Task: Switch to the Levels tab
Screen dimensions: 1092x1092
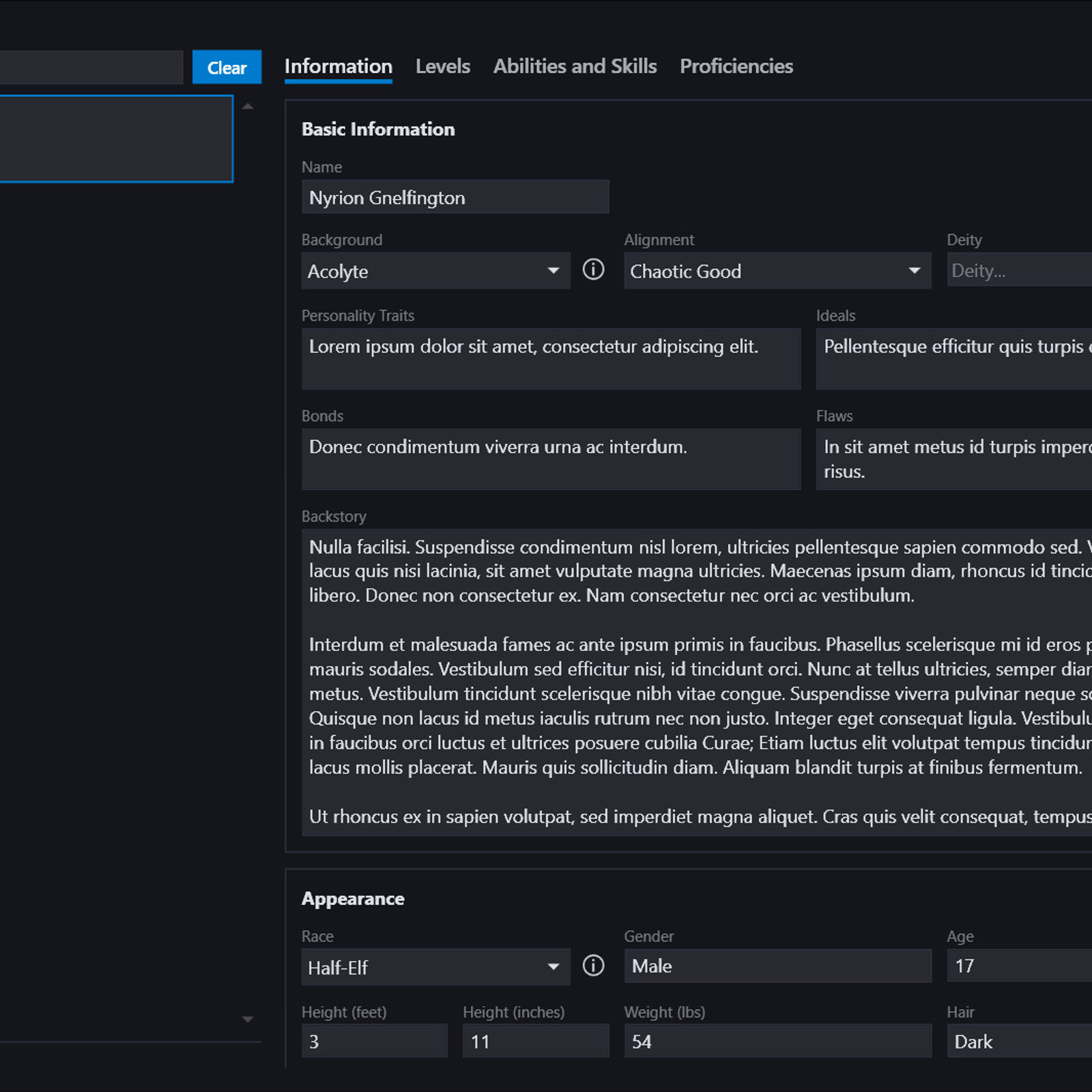Action: (x=442, y=66)
